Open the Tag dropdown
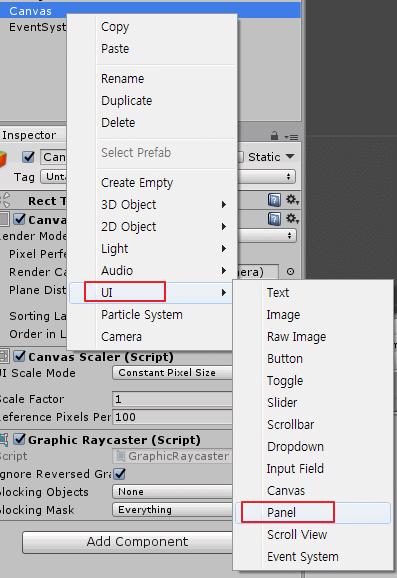397x578 pixels. (x=53, y=177)
